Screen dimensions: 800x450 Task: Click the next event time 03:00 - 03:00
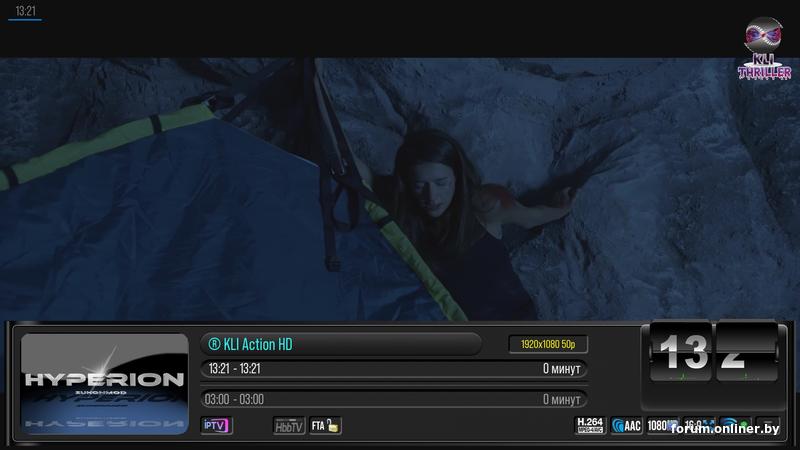234,399
